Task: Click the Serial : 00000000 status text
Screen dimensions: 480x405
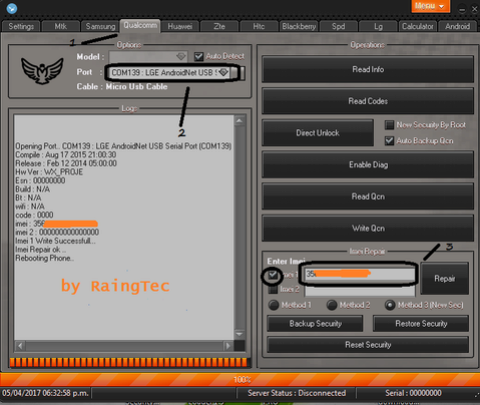Action: click(x=413, y=393)
